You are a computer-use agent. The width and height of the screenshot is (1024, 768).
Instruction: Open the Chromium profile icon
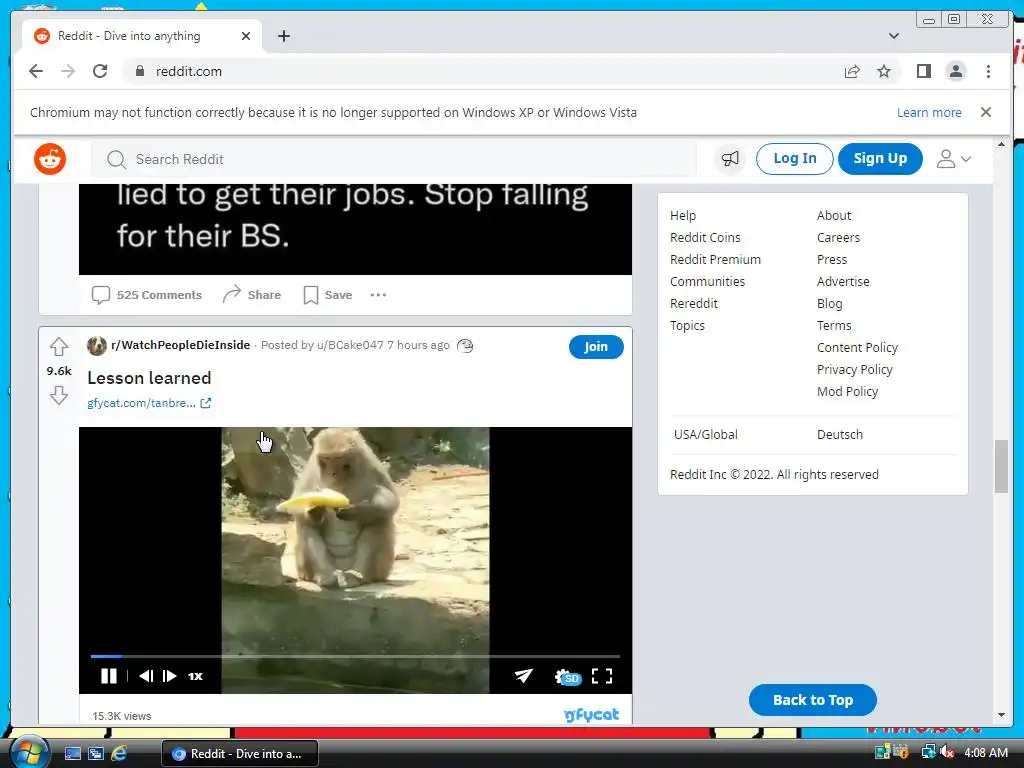[x=955, y=71]
